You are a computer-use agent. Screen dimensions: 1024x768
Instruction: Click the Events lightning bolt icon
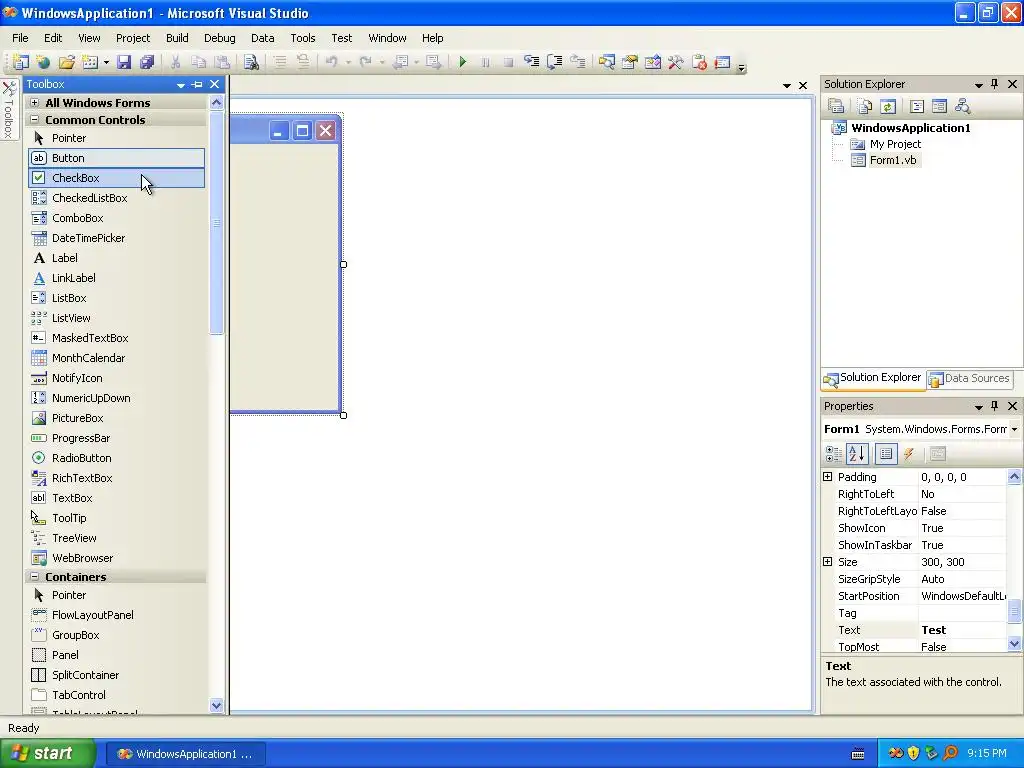click(909, 454)
